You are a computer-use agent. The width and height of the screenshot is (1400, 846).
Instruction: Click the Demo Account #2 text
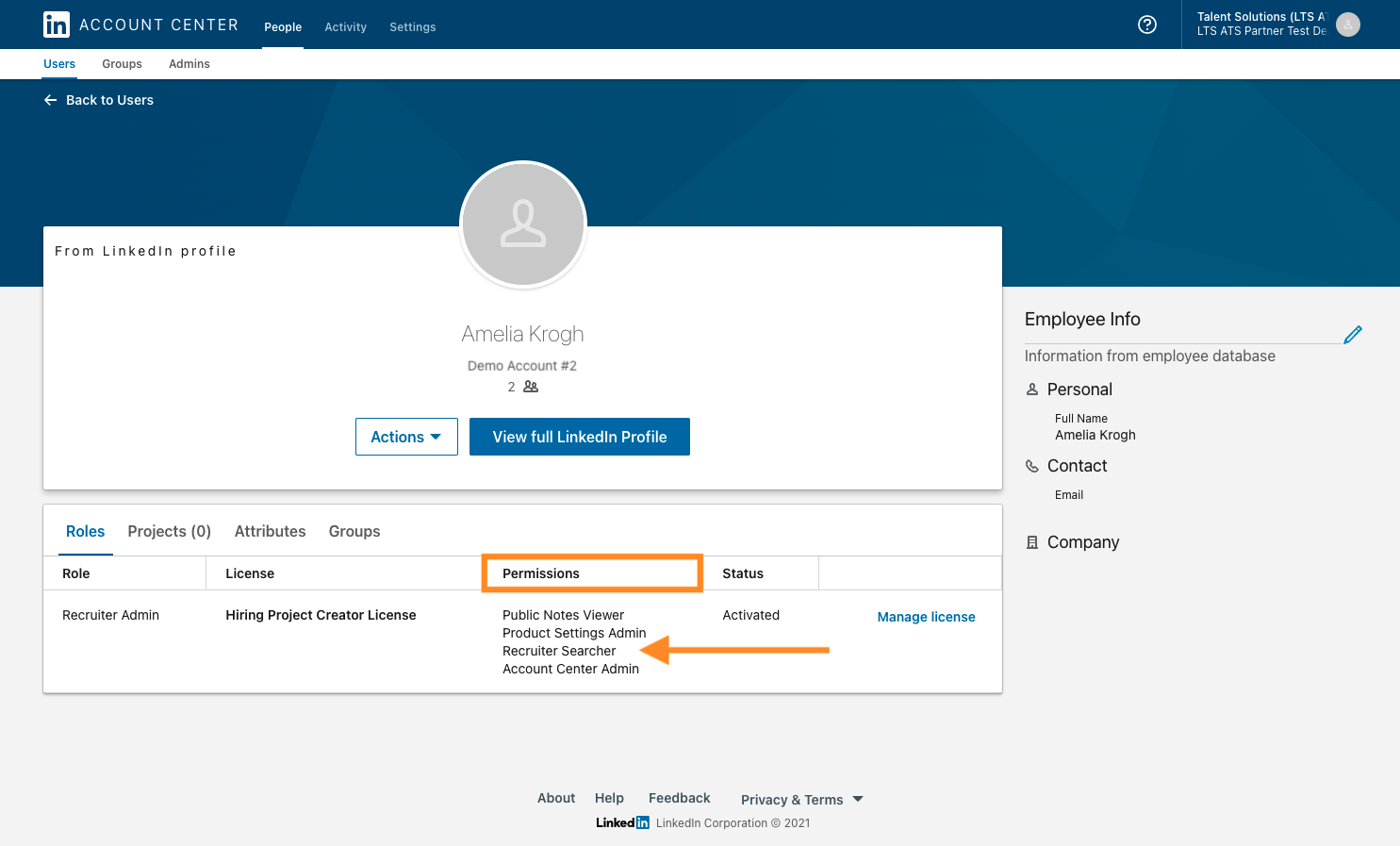[x=522, y=366]
